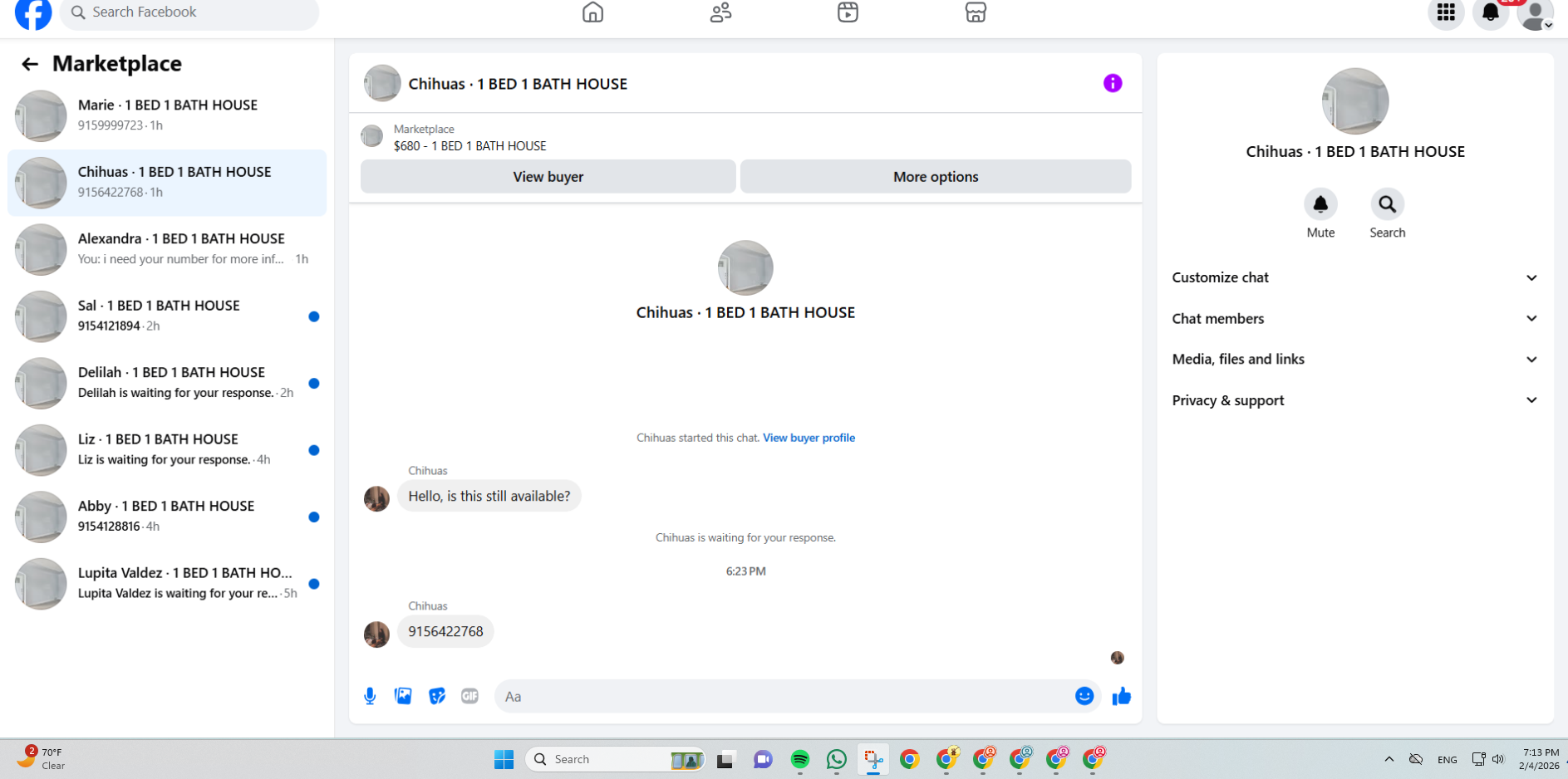Click the purple conversation info icon
This screenshot has height=779, width=1568.
pyautogui.click(x=1113, y=83)
